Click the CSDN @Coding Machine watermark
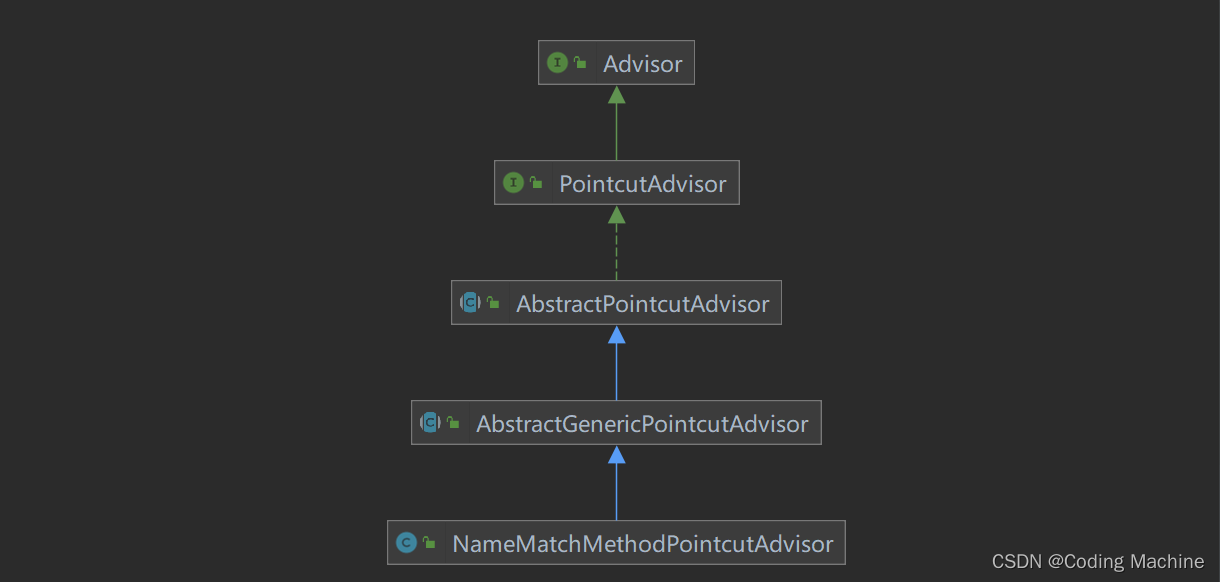The width and height of the screenshot is (1220, 582). (x=1098, y=562)
